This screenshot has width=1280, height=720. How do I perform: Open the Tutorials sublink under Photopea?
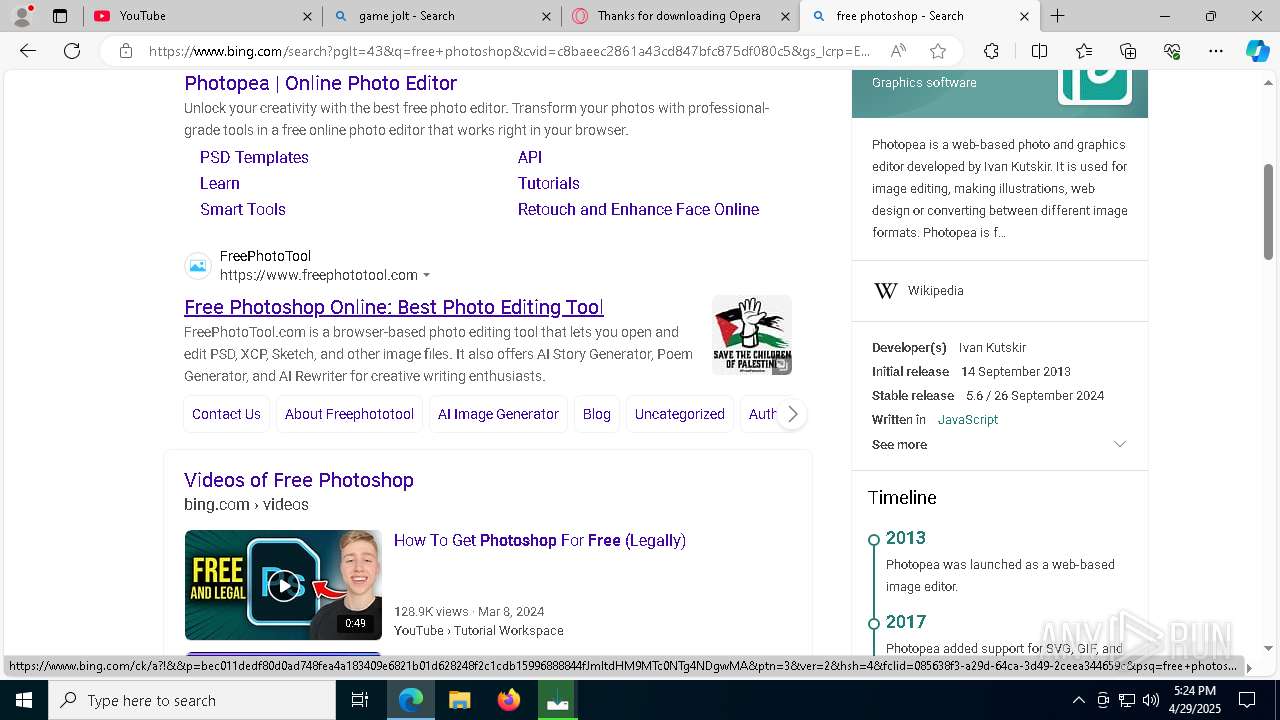(549, 183)
